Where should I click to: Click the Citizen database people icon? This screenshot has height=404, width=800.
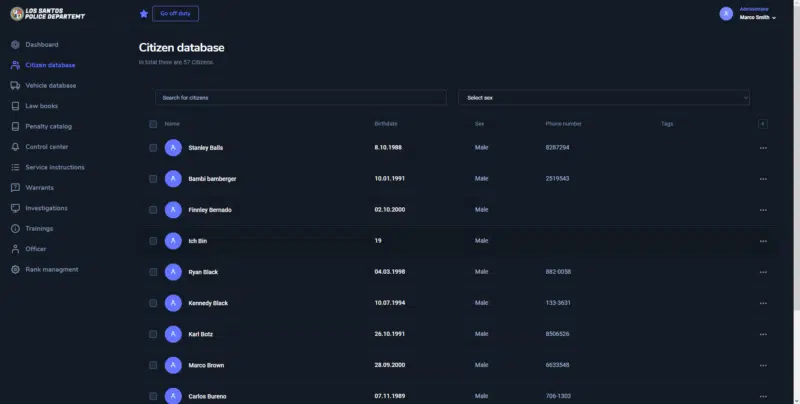(x=15, y=65)
